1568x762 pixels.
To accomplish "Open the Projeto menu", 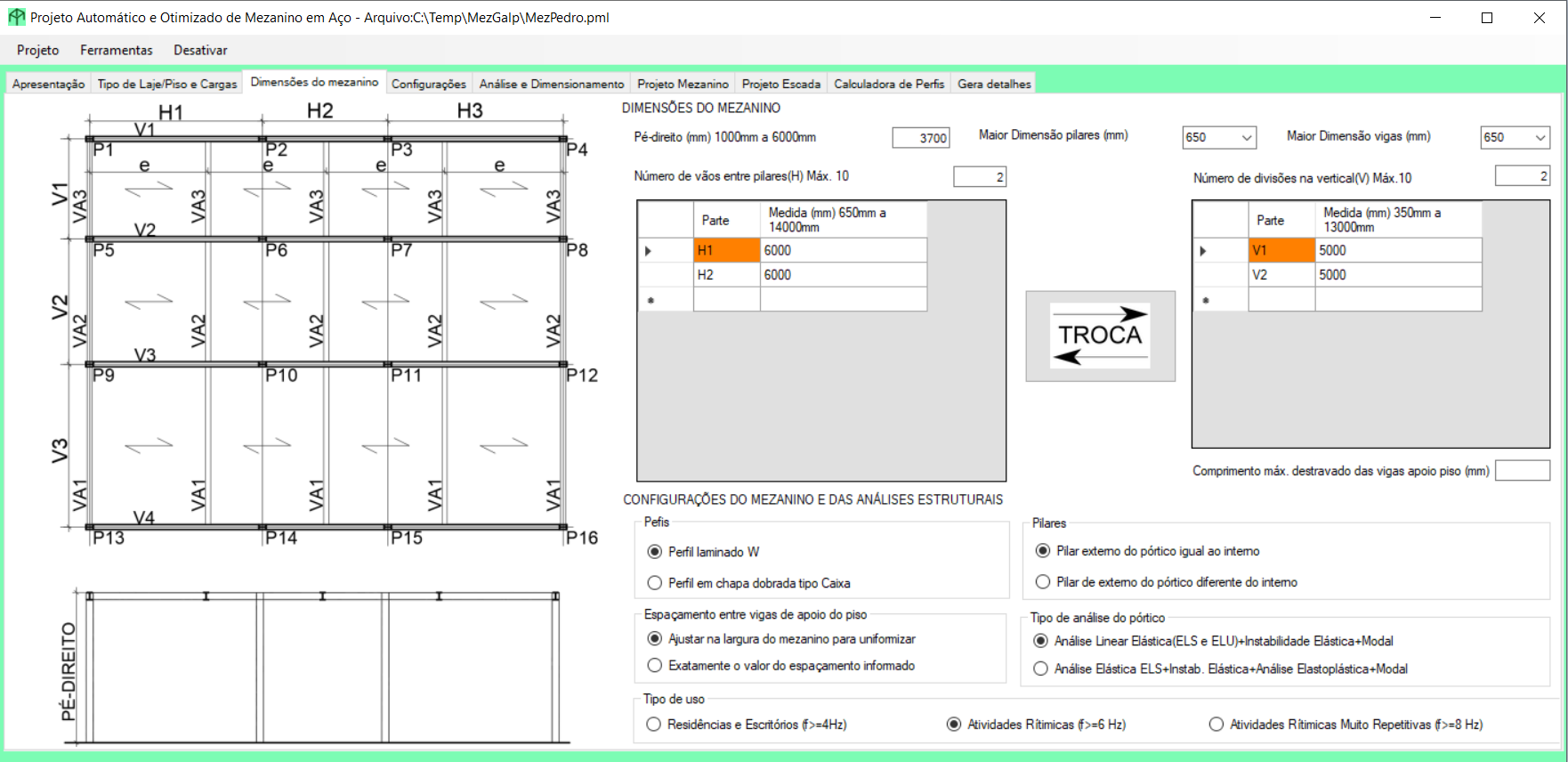I will (x=38, y=51).
